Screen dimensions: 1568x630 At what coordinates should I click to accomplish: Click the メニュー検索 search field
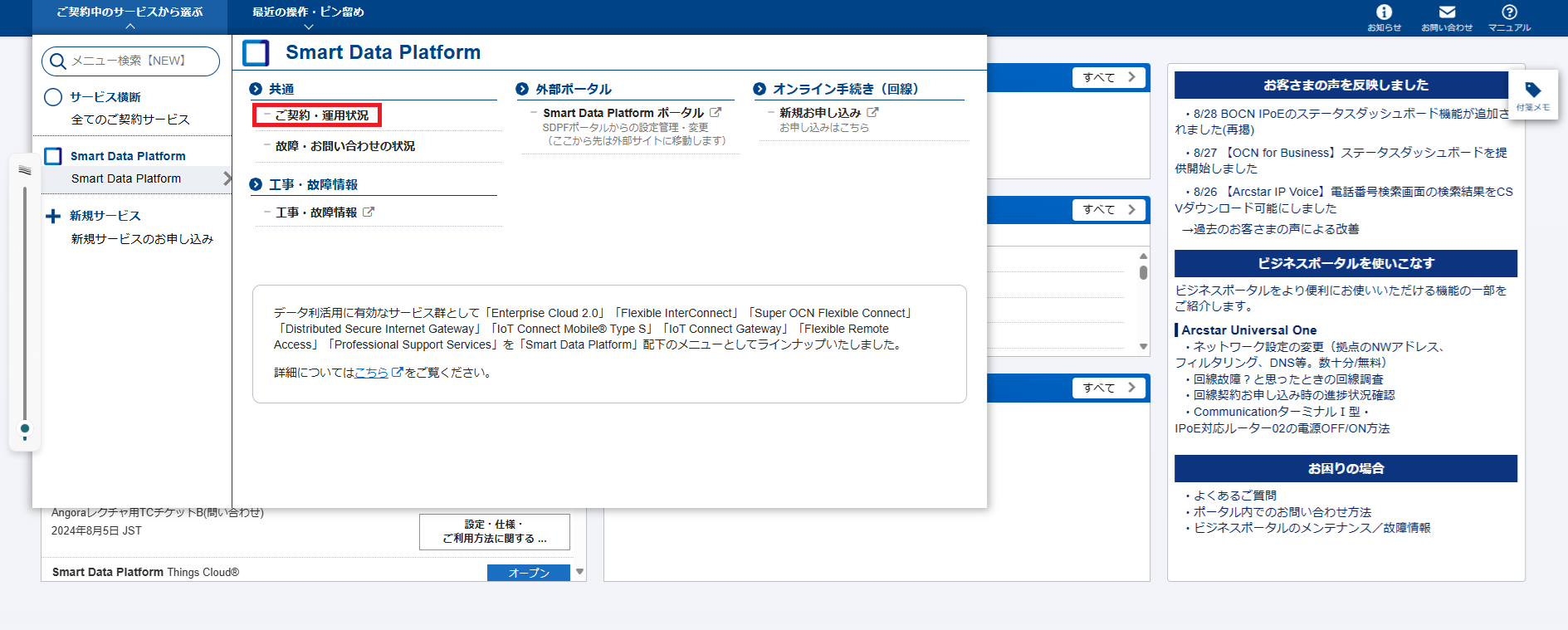tap(131, 61)
